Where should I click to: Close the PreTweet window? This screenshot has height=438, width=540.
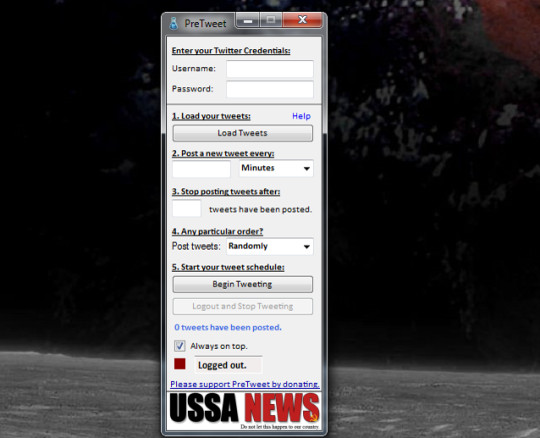[302, 20]
